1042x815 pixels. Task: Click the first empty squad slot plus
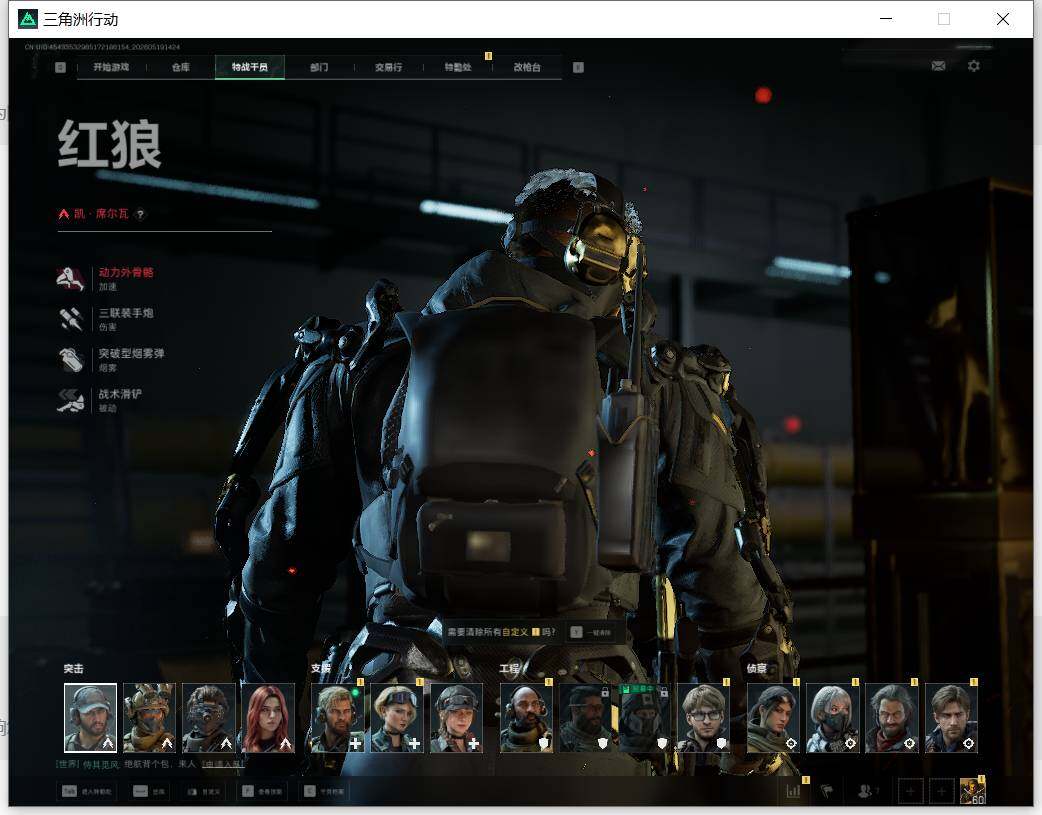coord(910,791)
